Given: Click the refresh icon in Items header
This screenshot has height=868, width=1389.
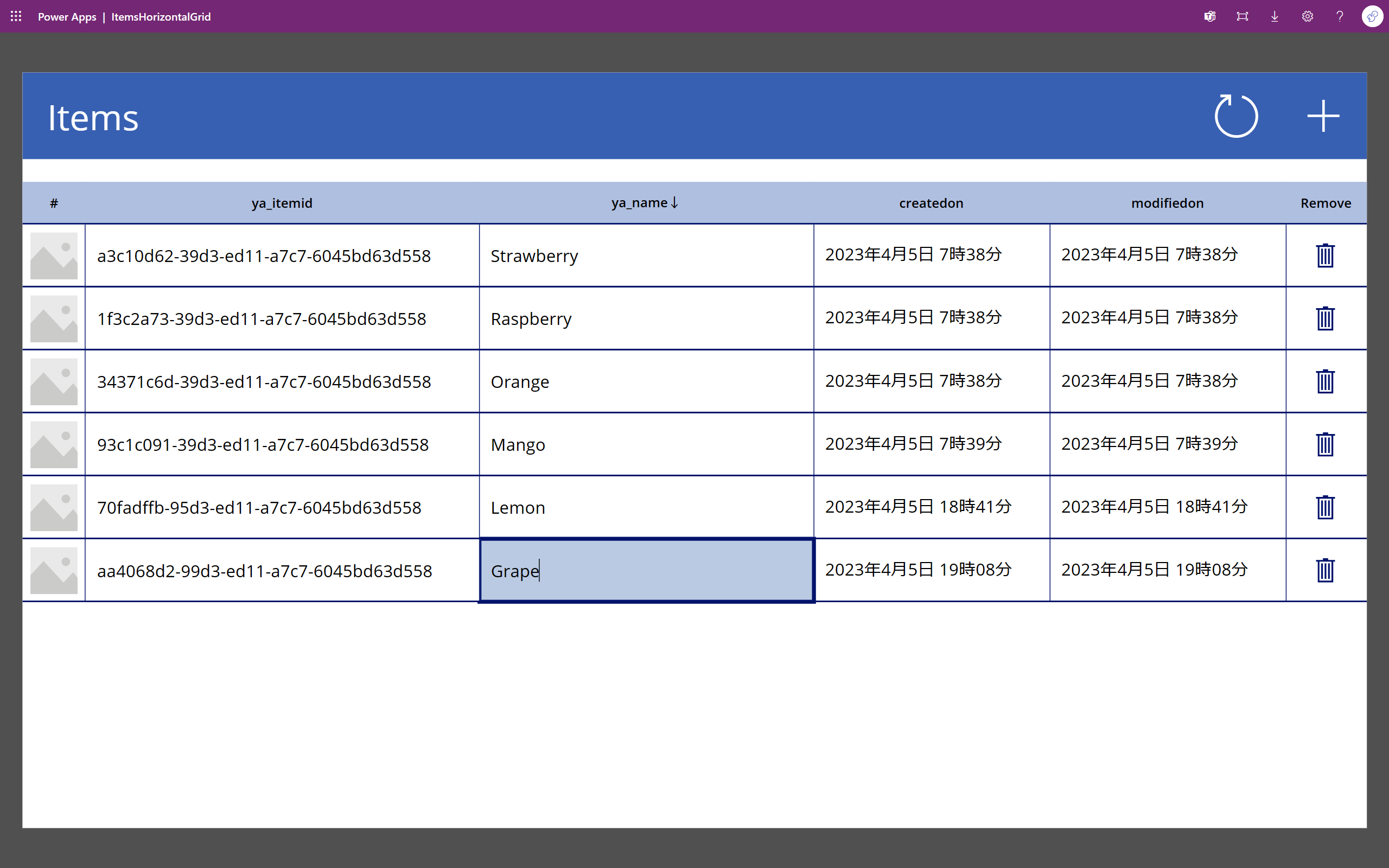Looking at the screenshot, I should [1236, 116].
